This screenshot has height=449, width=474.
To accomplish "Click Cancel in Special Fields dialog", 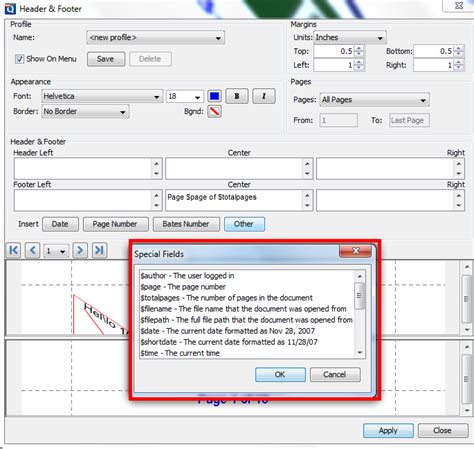I will [335, 375].
